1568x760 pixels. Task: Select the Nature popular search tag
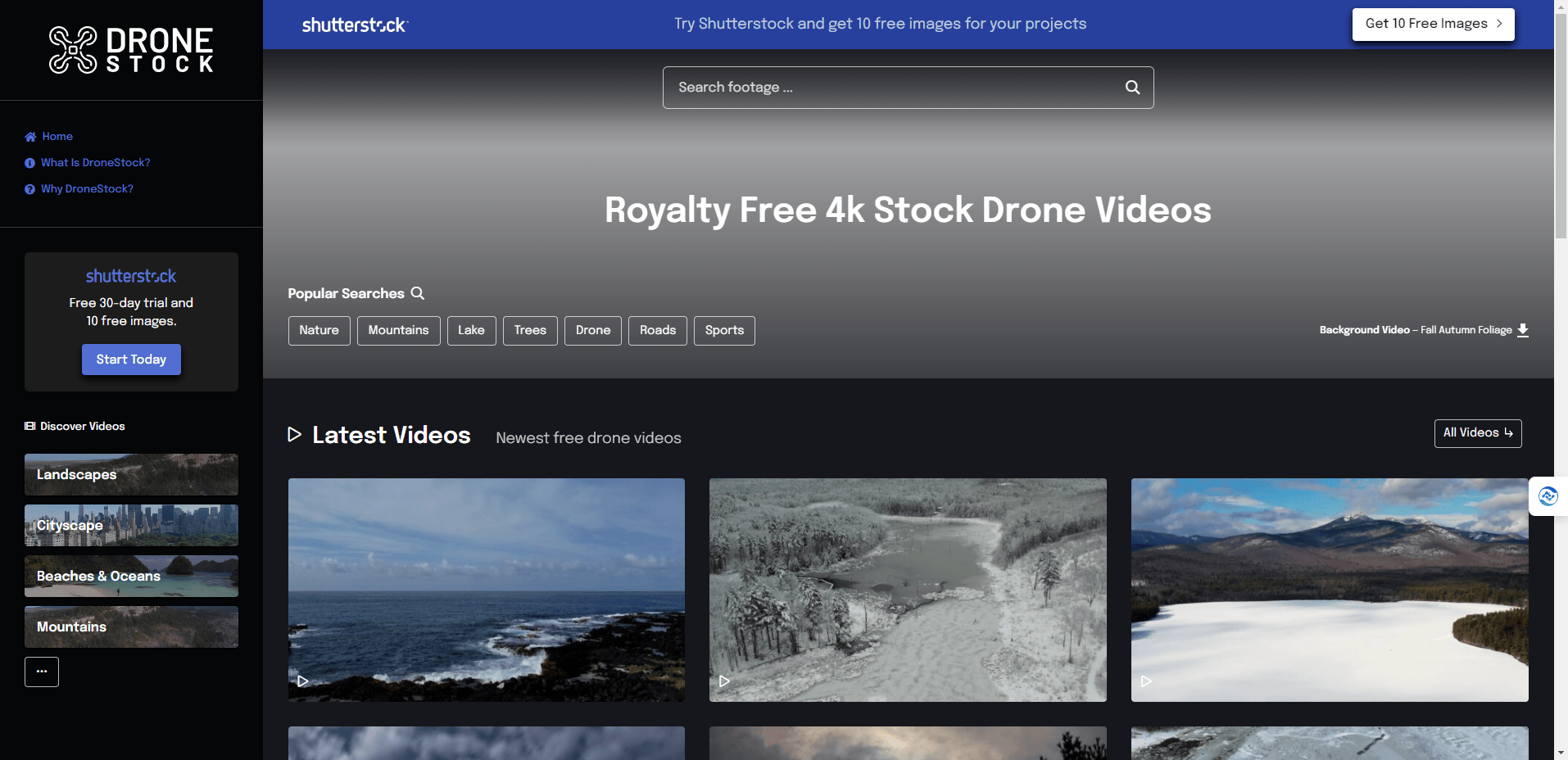point(319,330)
